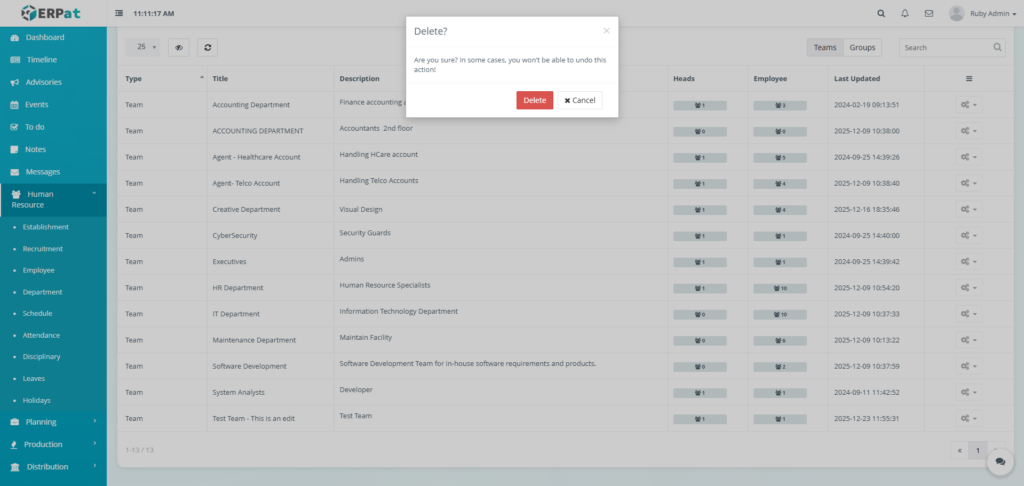The width and height of the screenshot is (1024, 486).
Task: Close the Delete dialog with X
Action: pos(606,31)
